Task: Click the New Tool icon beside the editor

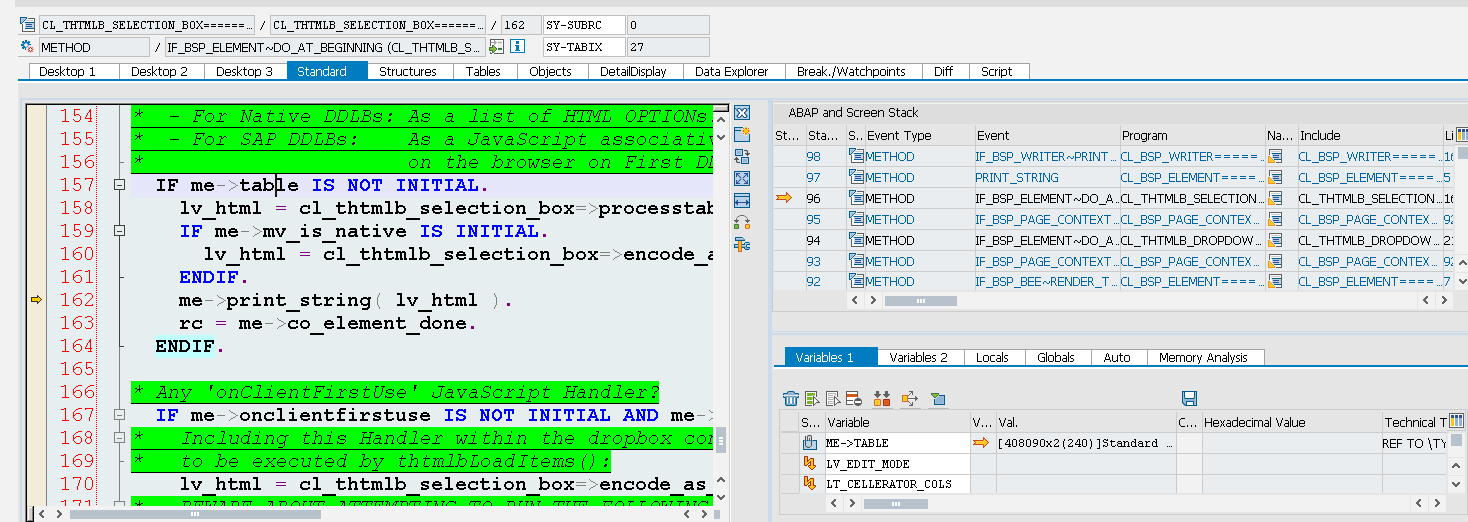Action: (x=742, y=135)
